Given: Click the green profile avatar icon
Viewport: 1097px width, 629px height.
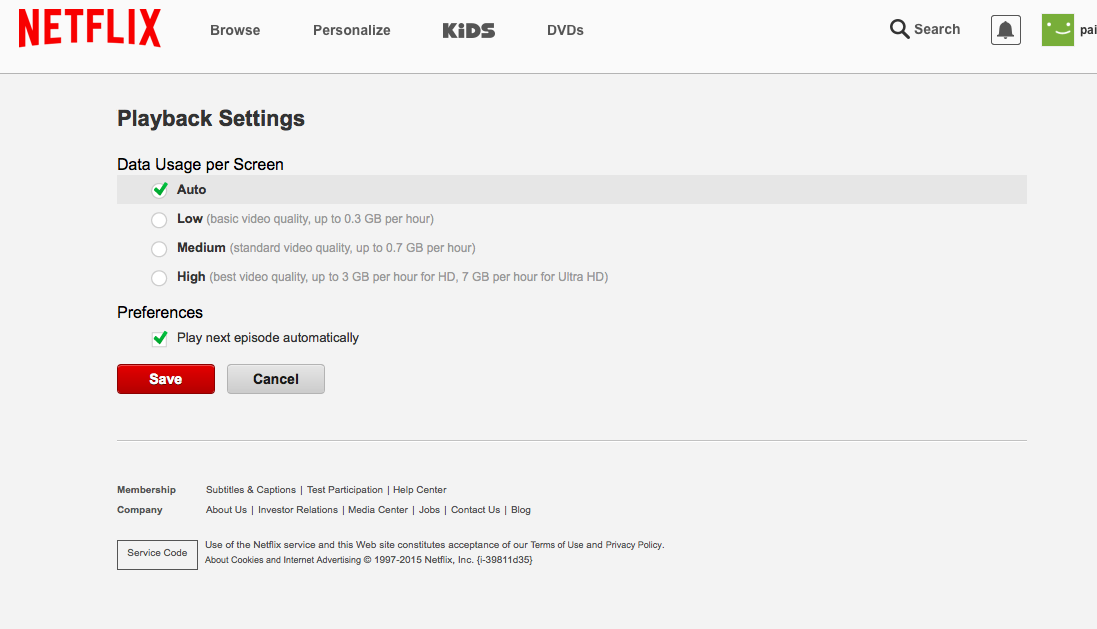Looking at the screenshot, I should [x=1057, y=30].
